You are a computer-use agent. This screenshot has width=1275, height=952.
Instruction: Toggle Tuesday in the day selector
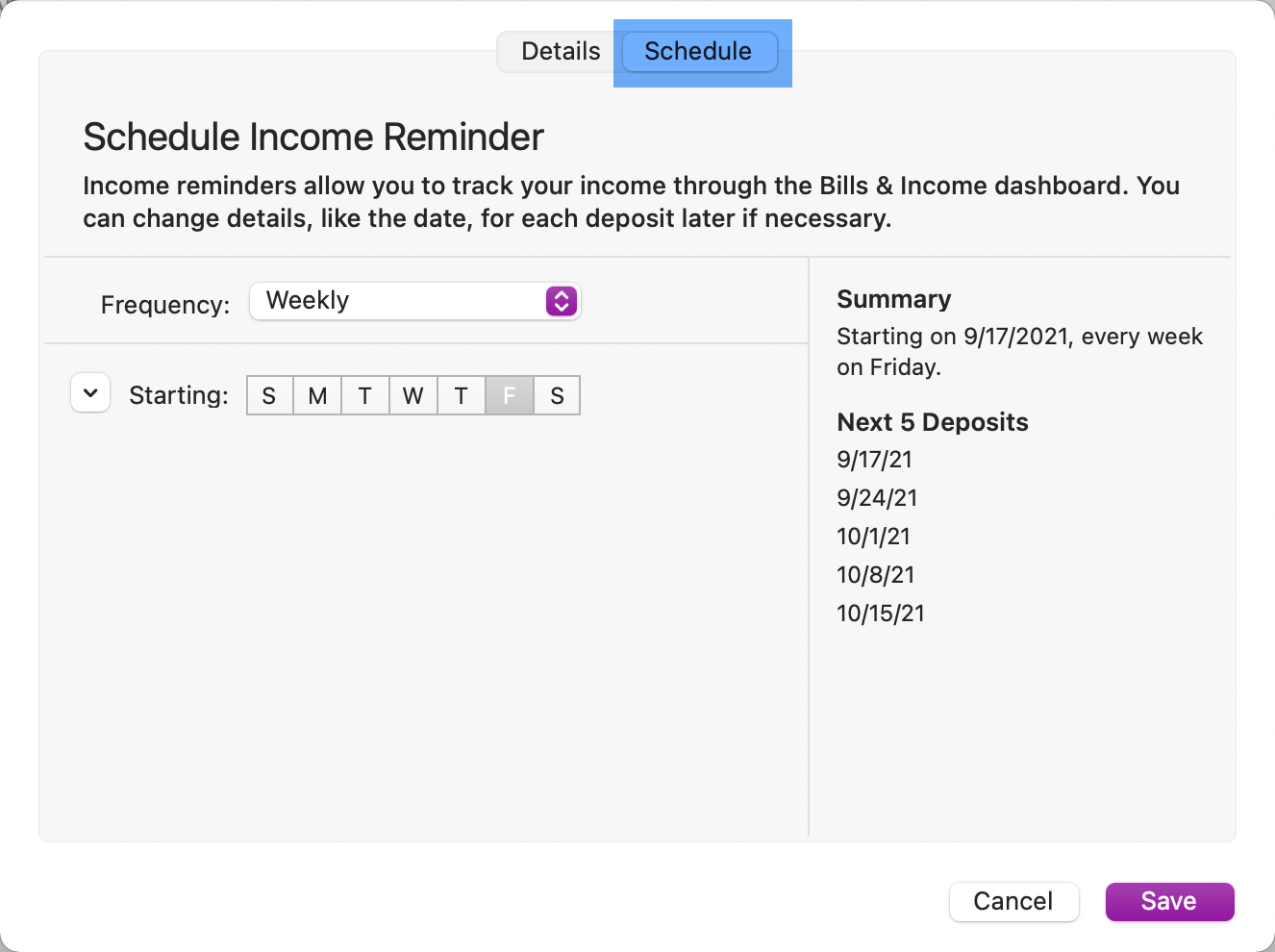coord(365,396)
